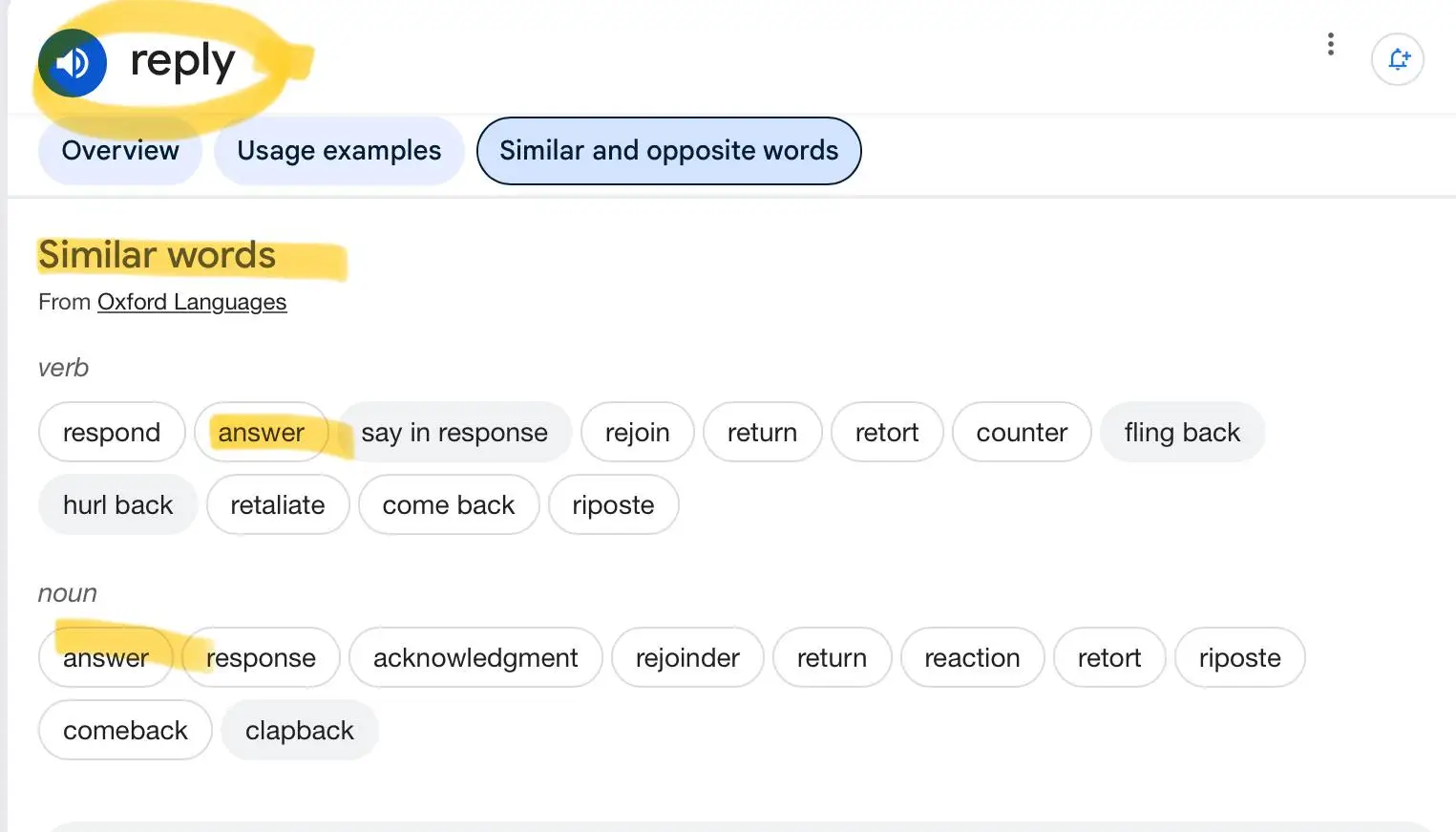Click the 'come back' chip
The height and width of the screenshot is (832, 1456).
(449, 505)
